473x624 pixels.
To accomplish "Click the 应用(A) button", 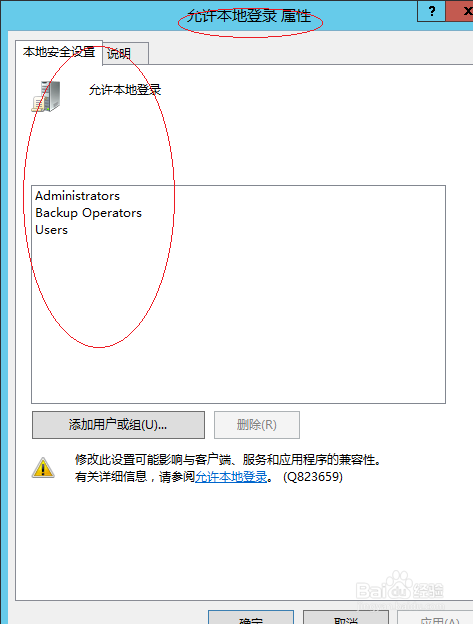I will click(x=436, y=618).
